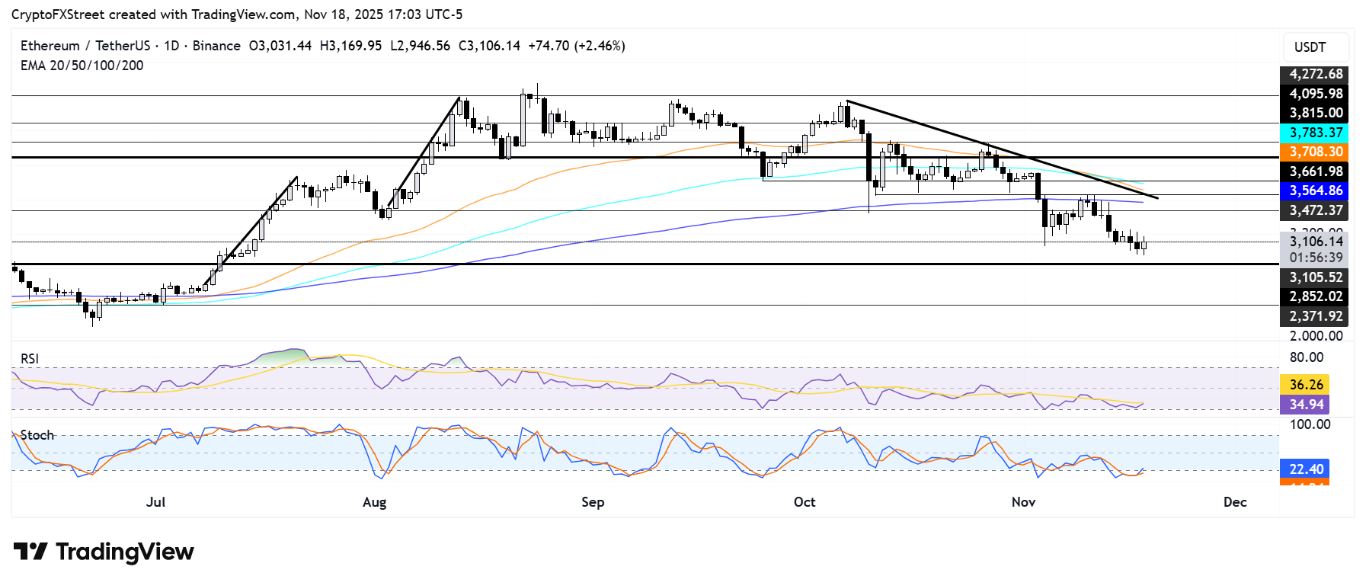
Task: Select the 4,272.68 price level label
Action: (1316, 73)
